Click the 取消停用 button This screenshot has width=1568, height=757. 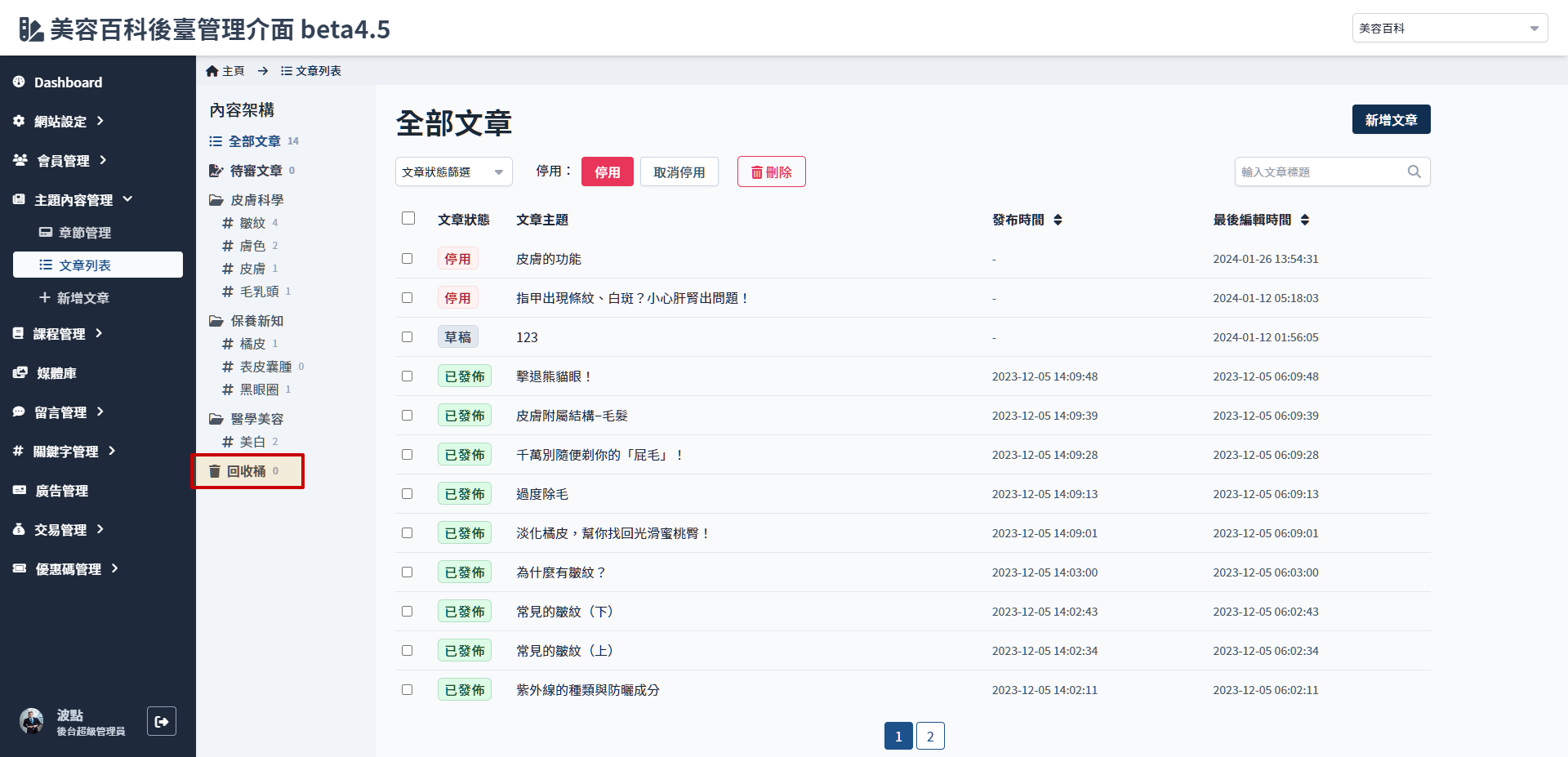coord(679,171)
